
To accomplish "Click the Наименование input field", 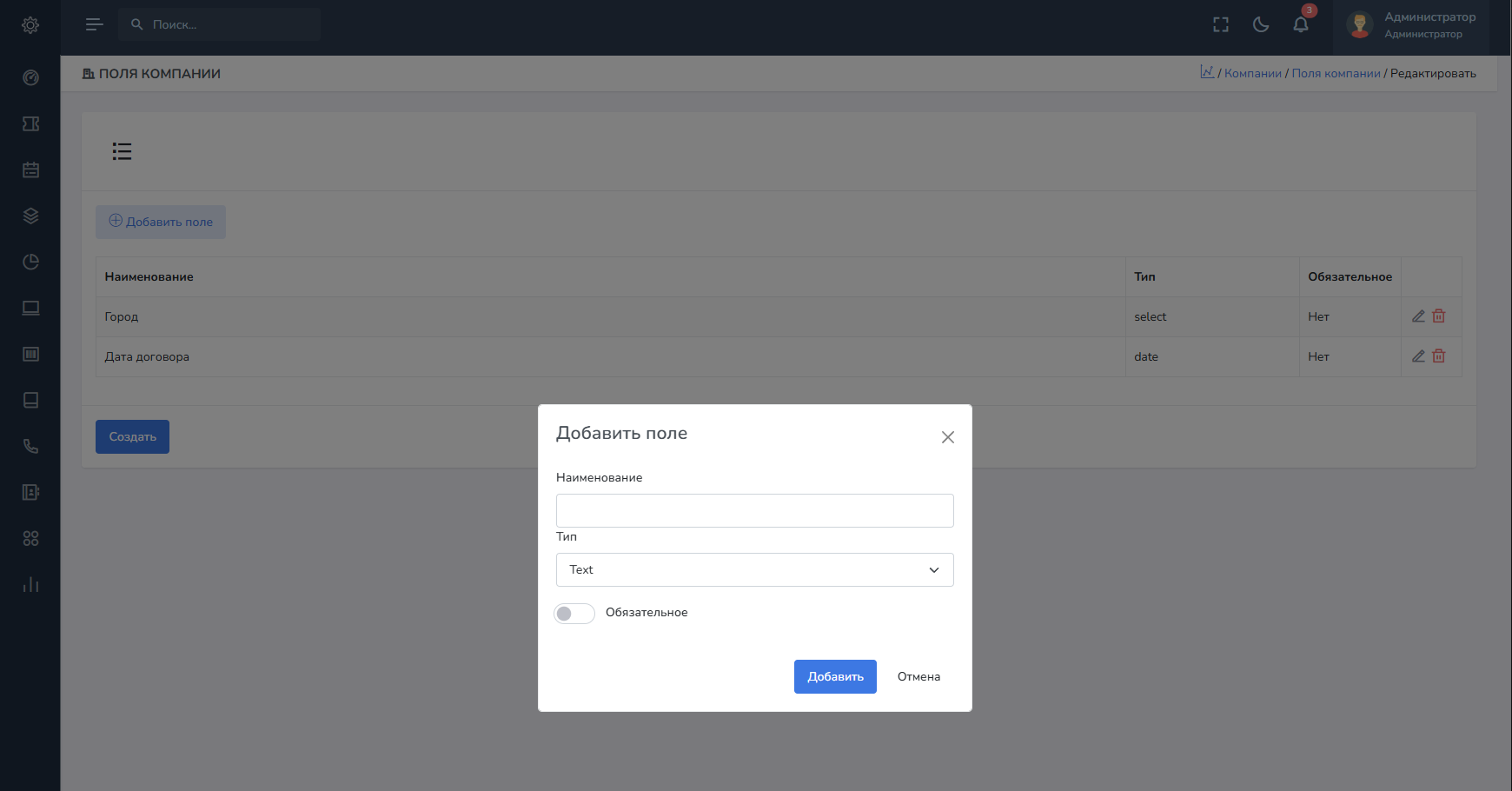I will click(x=754, y=511).
